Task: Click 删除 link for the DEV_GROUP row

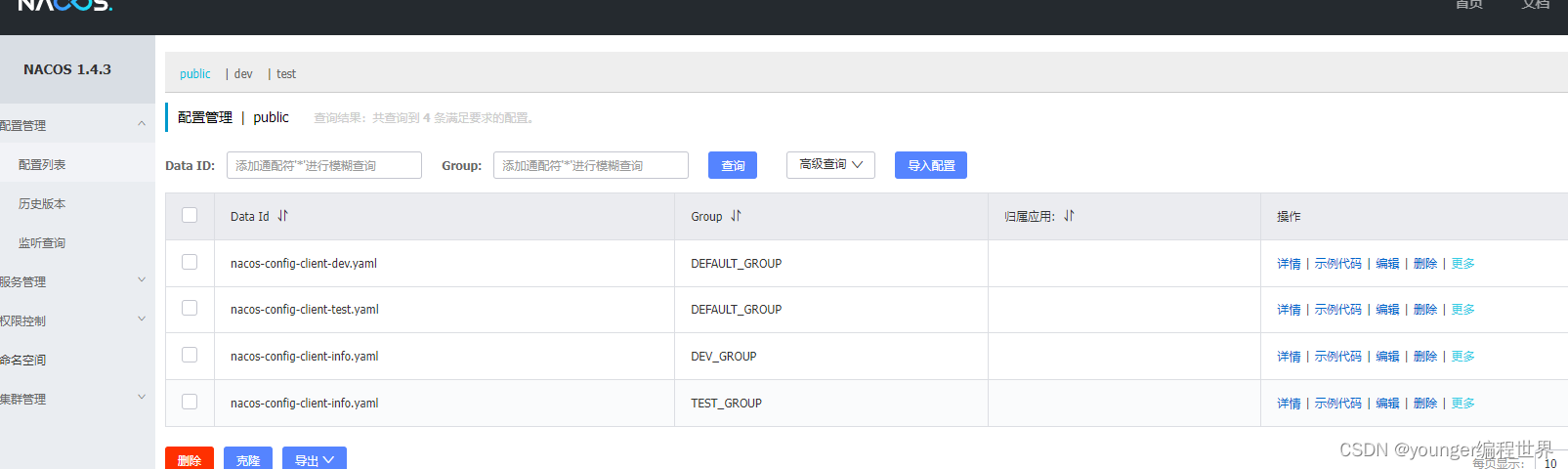Action: tap(1425, 357)
